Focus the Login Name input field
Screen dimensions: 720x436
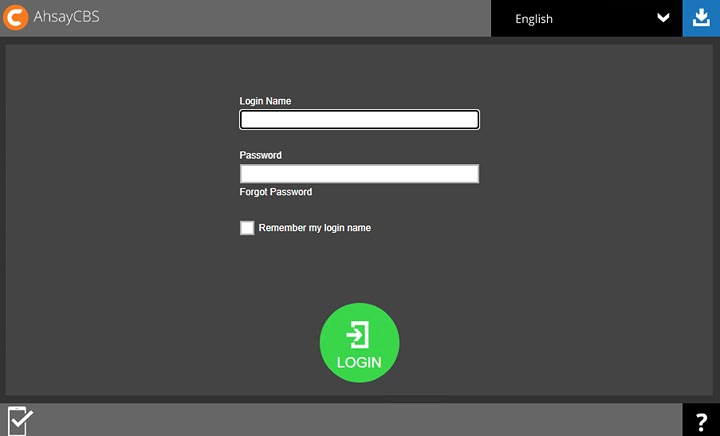359,120
